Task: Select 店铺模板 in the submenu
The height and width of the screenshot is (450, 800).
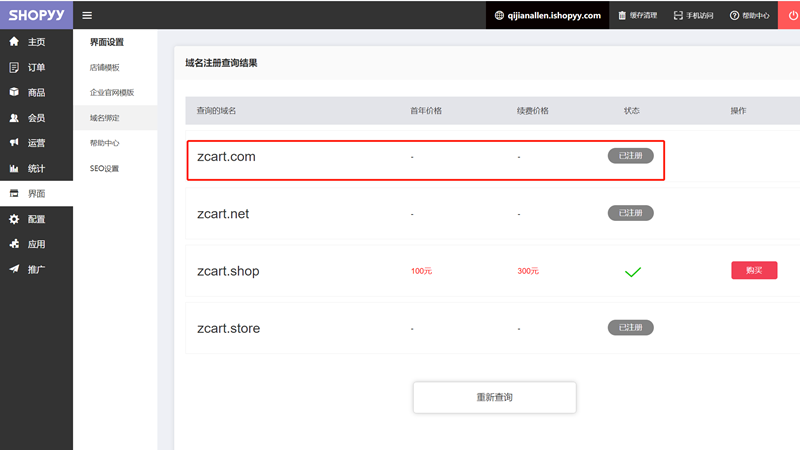Action: [x=104, y=67]
